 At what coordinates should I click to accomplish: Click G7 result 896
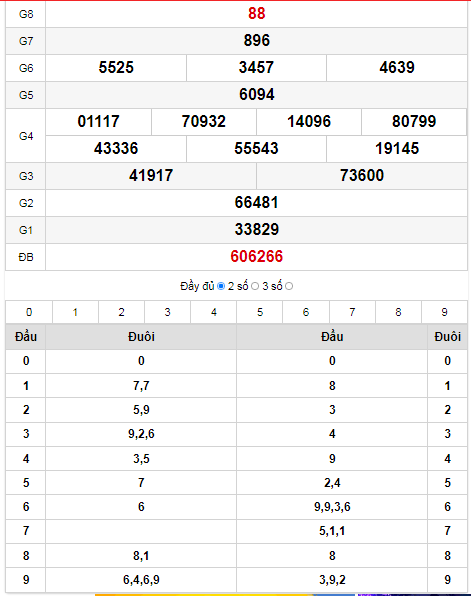[257, 41]
